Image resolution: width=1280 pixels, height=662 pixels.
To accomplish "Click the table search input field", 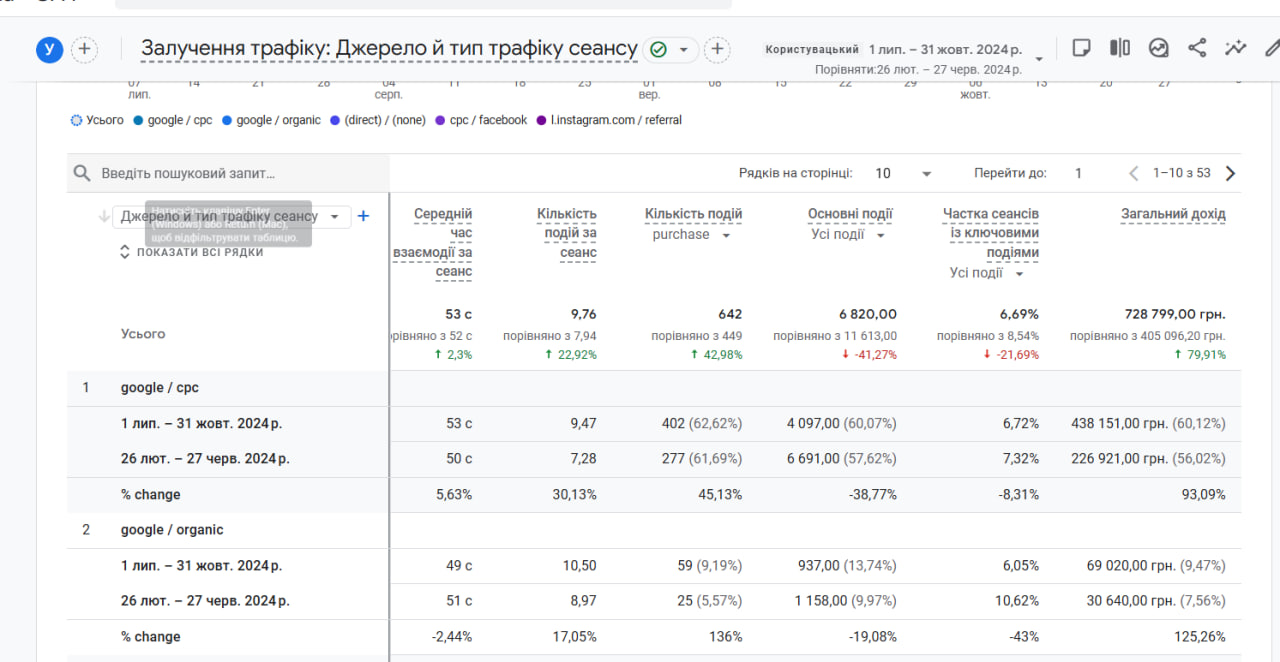I will point(230,173).
